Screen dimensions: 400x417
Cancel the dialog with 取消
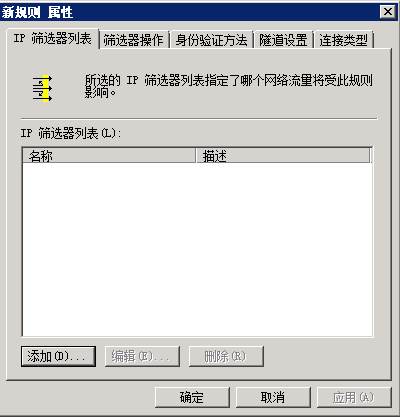pos(273,397)
